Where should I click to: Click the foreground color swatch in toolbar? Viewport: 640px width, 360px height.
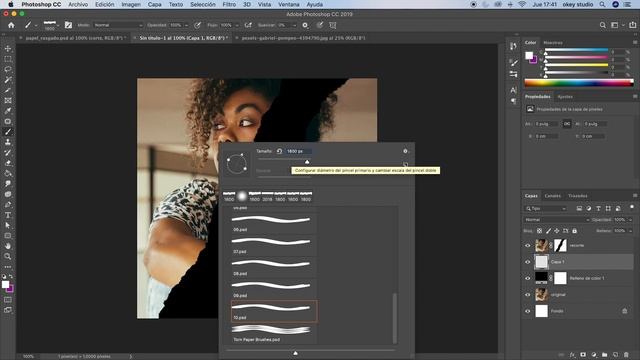click(x=5, y=284)
